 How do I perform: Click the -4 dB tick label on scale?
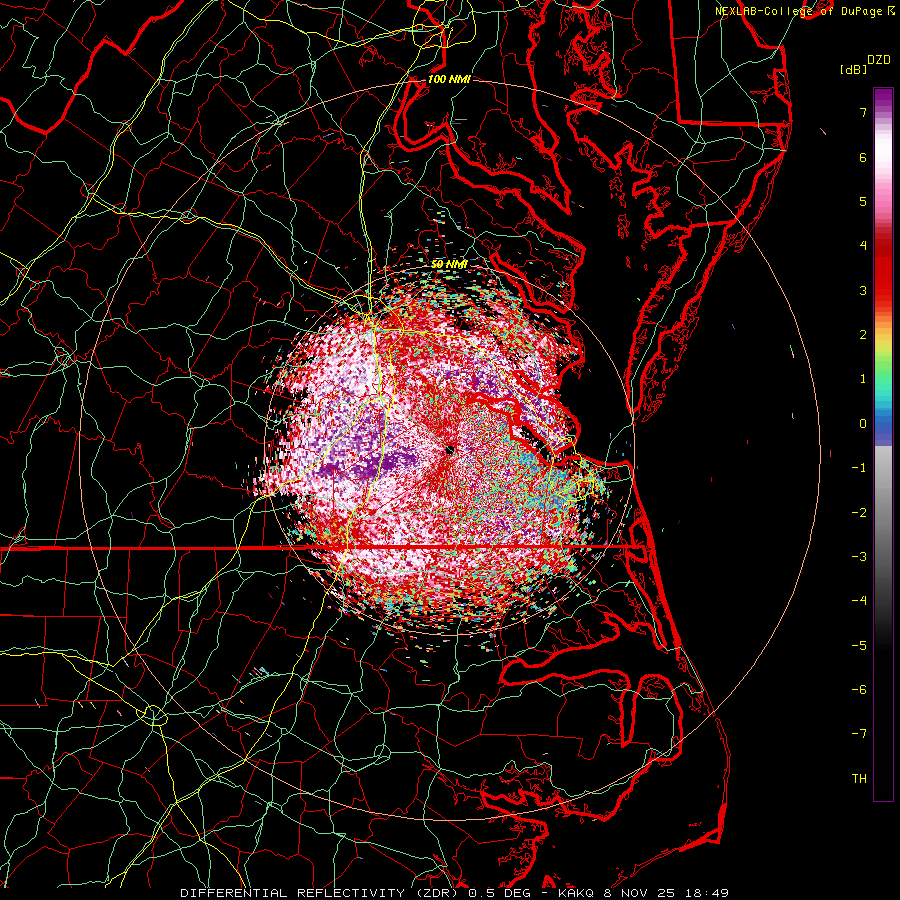pyautogui.click(x=859, y=601)
